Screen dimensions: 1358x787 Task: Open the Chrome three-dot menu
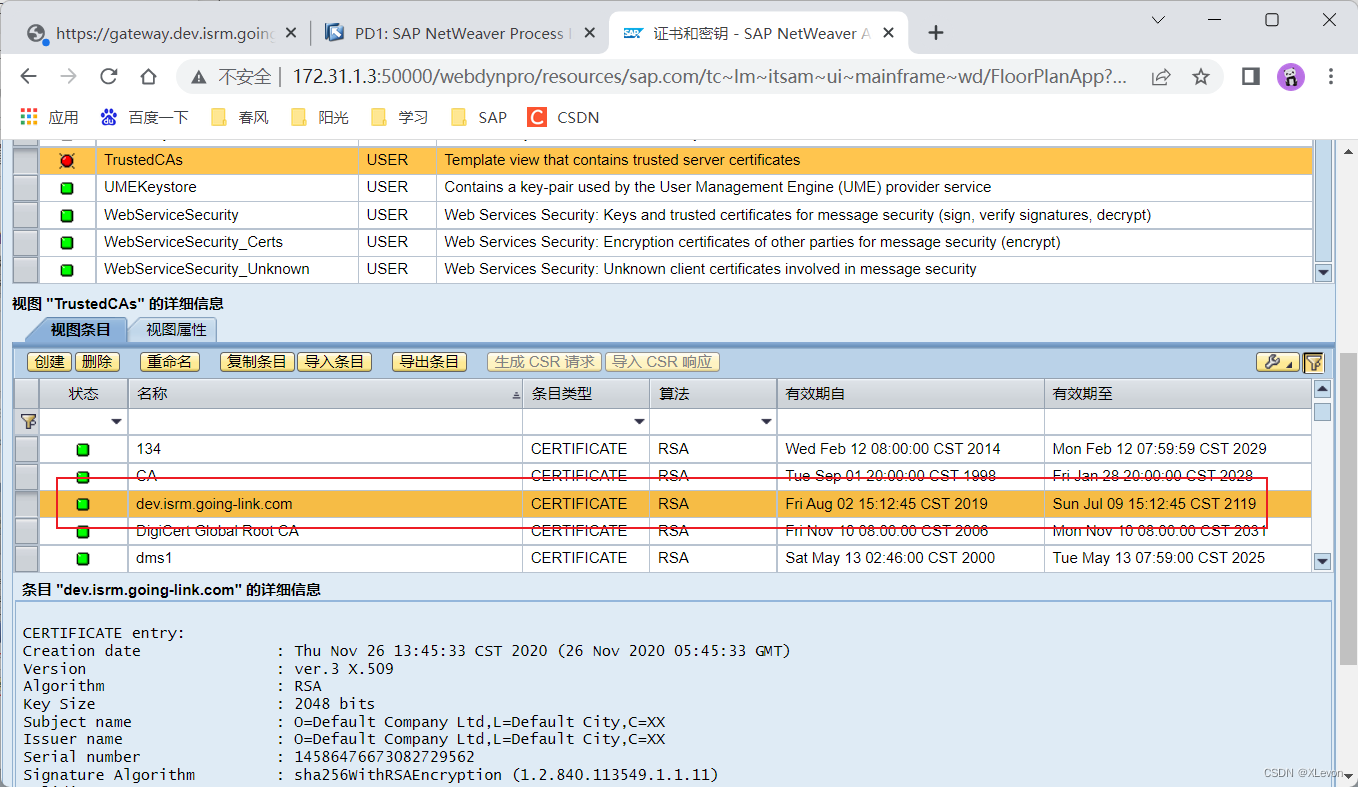[1331, 77]
